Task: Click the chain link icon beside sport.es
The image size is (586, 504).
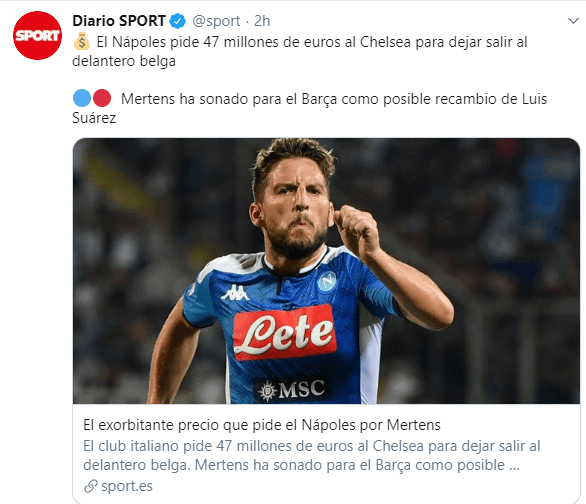Action: pos(90,486)
